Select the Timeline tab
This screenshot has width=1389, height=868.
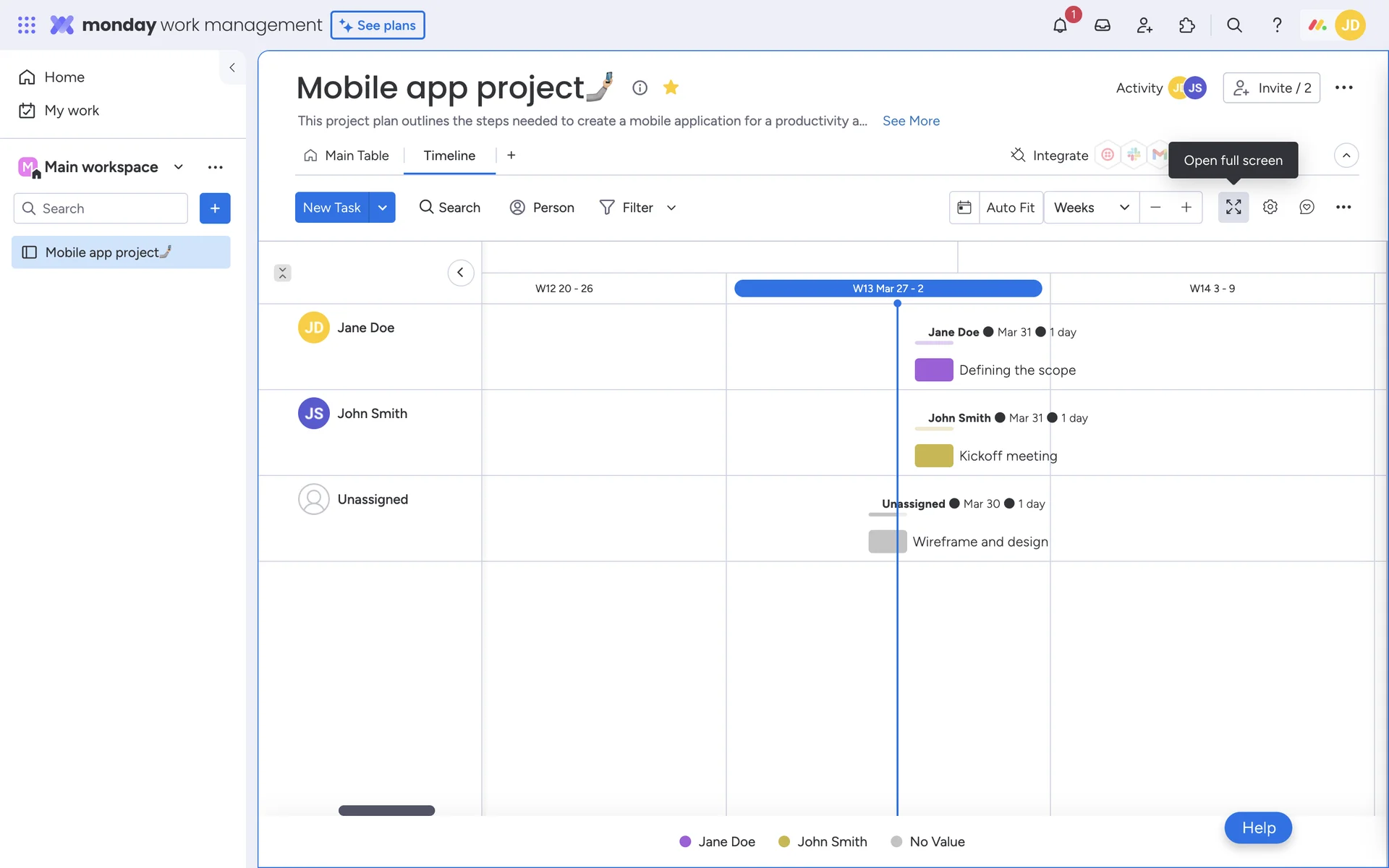[x=449, y=156]
